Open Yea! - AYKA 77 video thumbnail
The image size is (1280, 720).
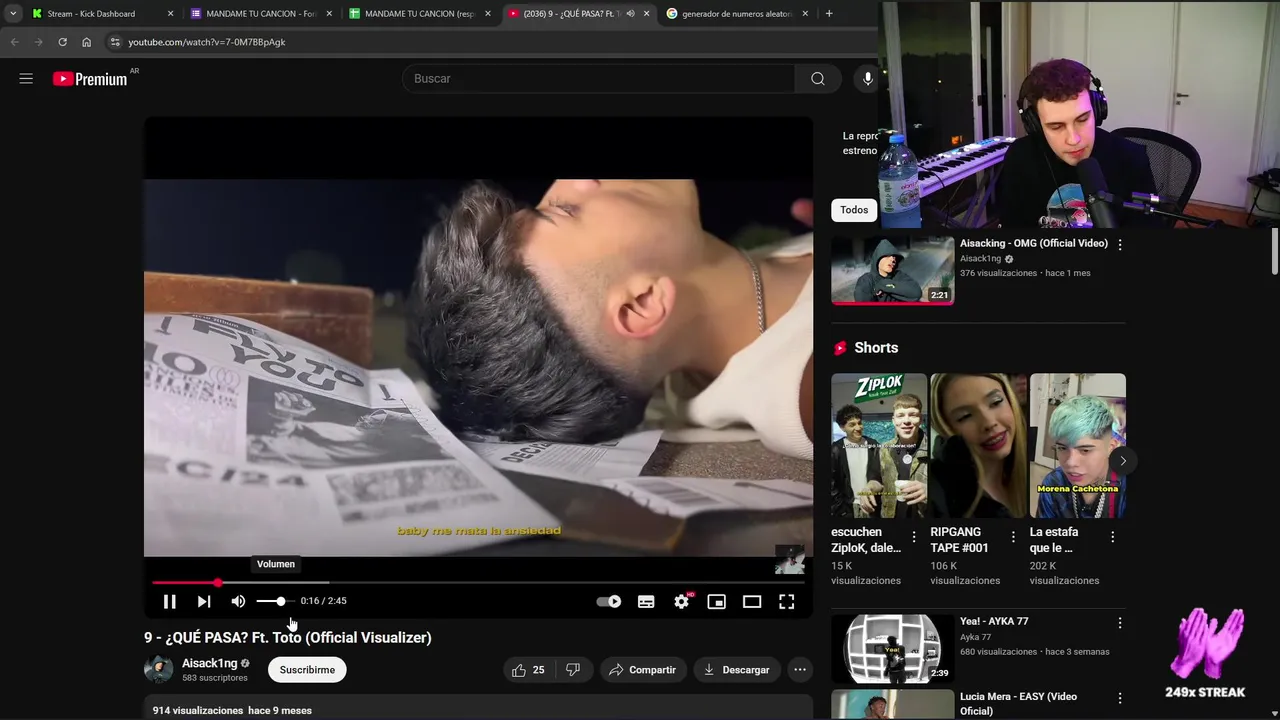click(892, 648)
